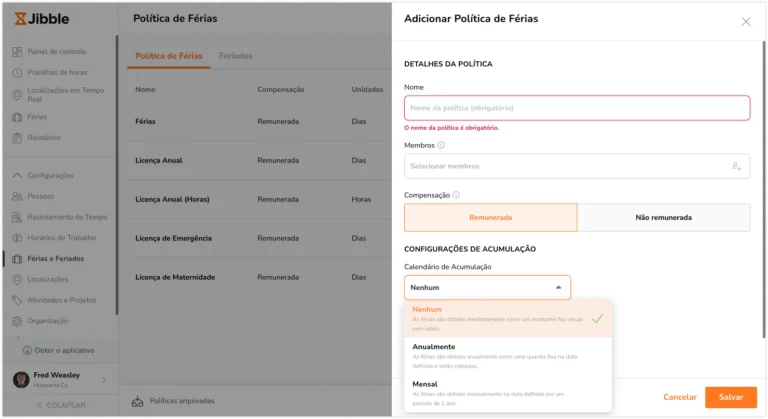The image size is (768, 419).
Task: Click the Compensação info icon
Action: (456, 195)
